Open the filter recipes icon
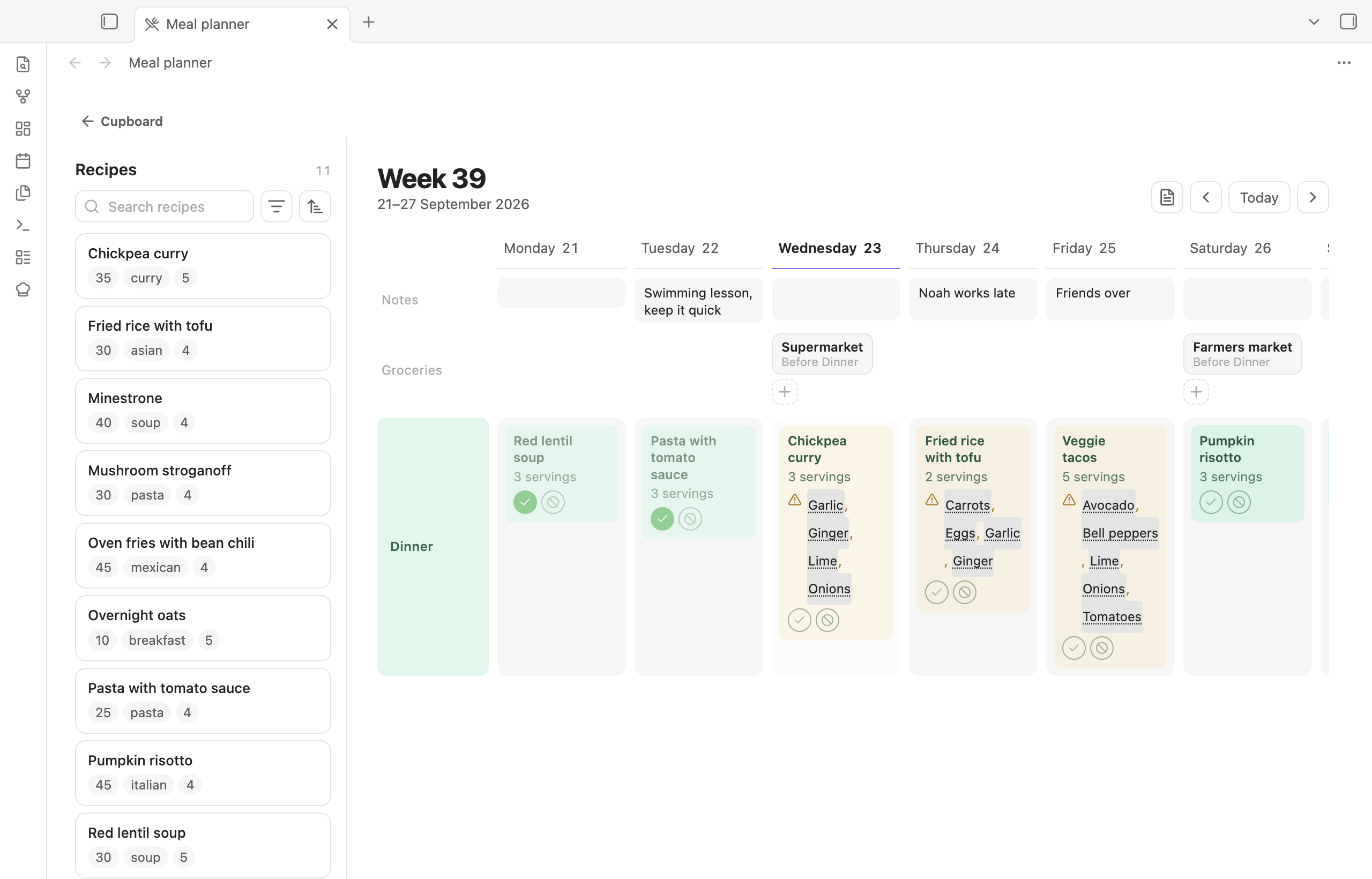This screenshot has height=879, width=1372. click(276, 206)
